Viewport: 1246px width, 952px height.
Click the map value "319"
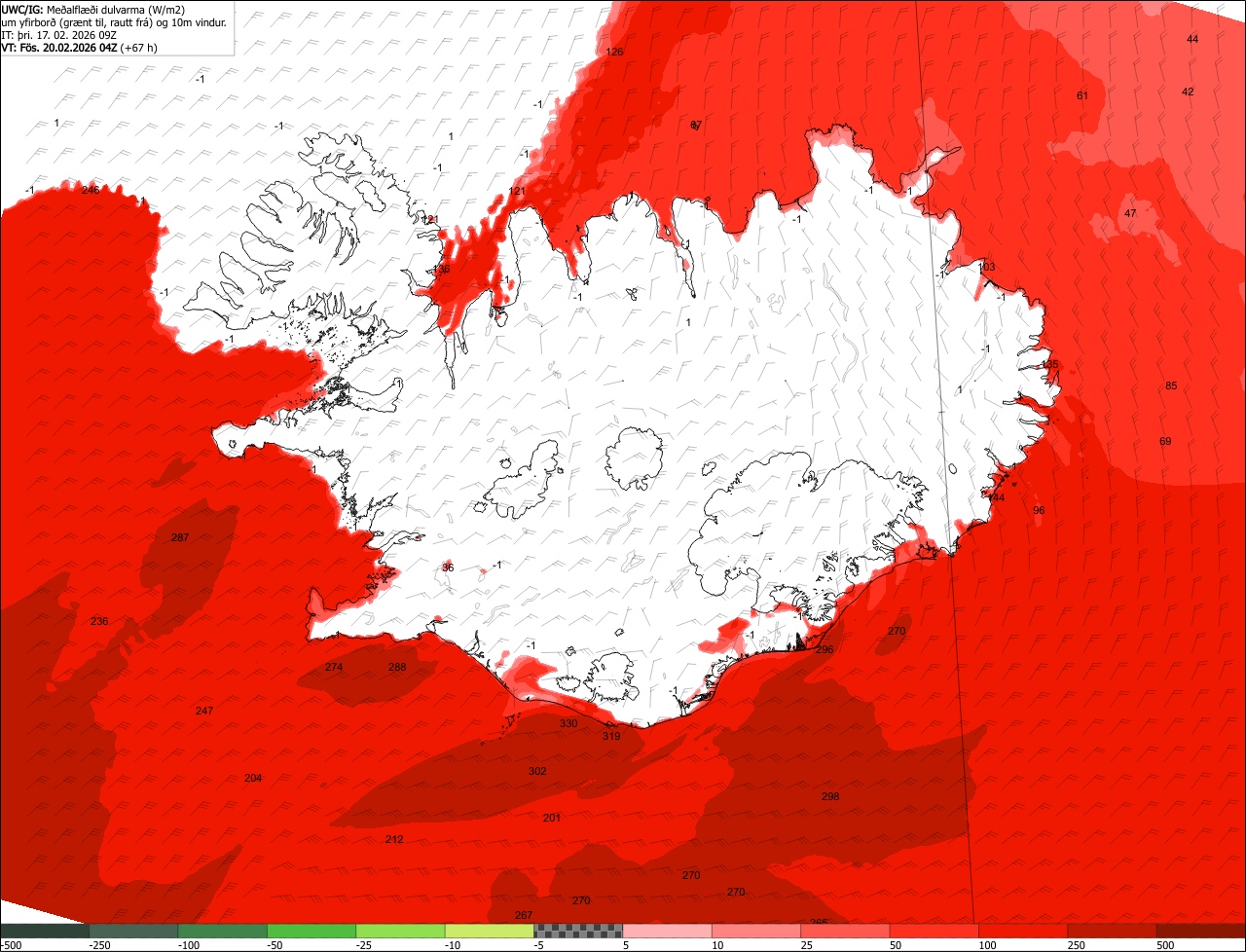click(611, 737)
